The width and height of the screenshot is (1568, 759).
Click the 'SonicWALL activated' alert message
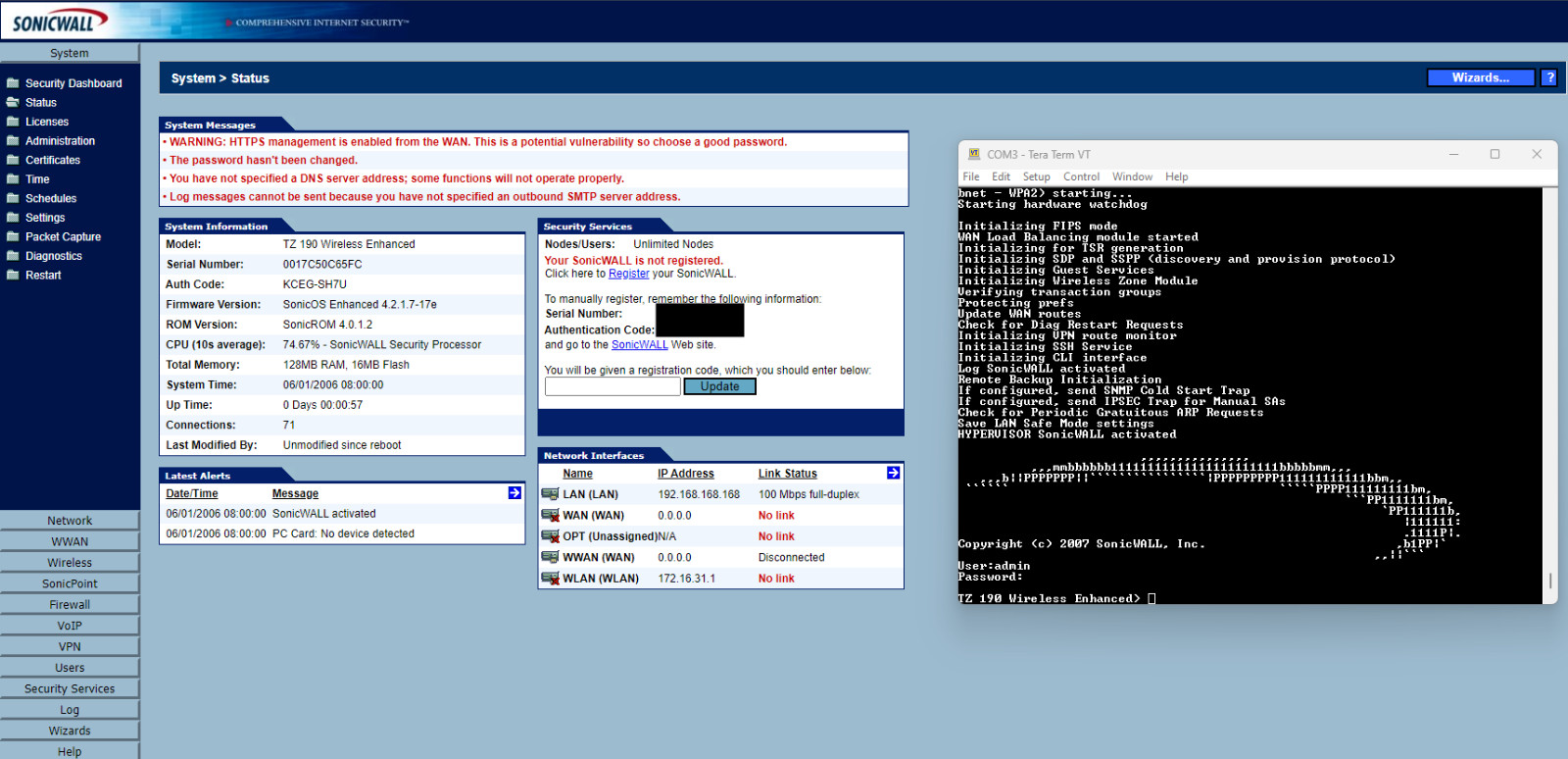pos(324,514)
